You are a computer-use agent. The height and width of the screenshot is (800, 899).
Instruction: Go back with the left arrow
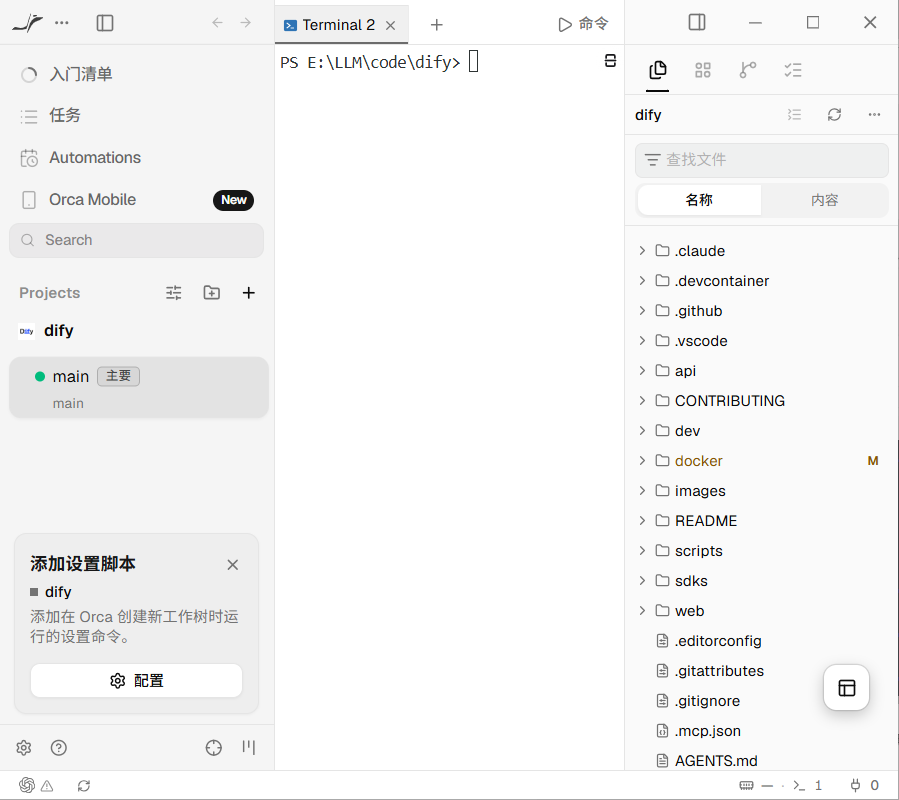click(x=217, y=23)
